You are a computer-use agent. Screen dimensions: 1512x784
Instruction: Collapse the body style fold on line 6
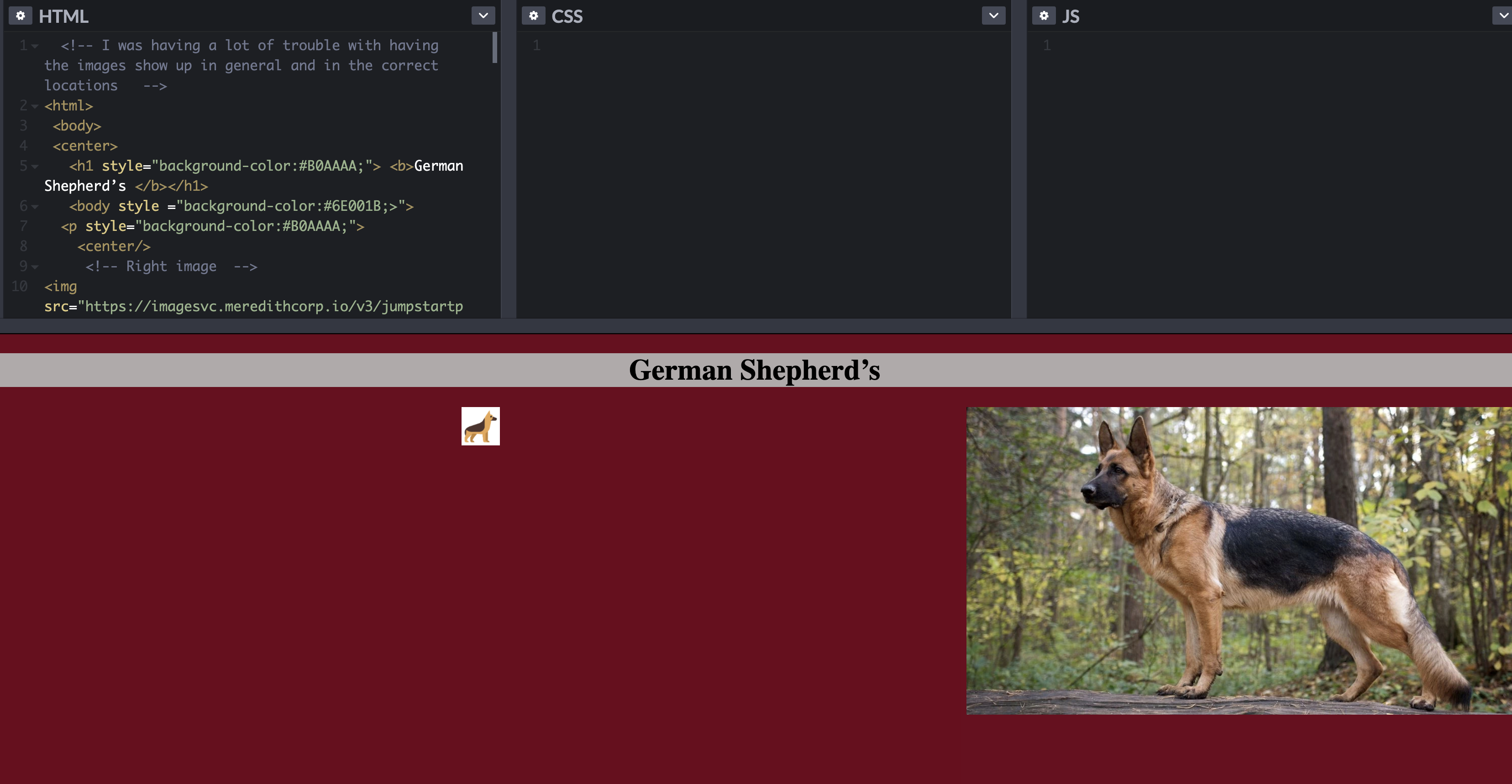[35, 207]
